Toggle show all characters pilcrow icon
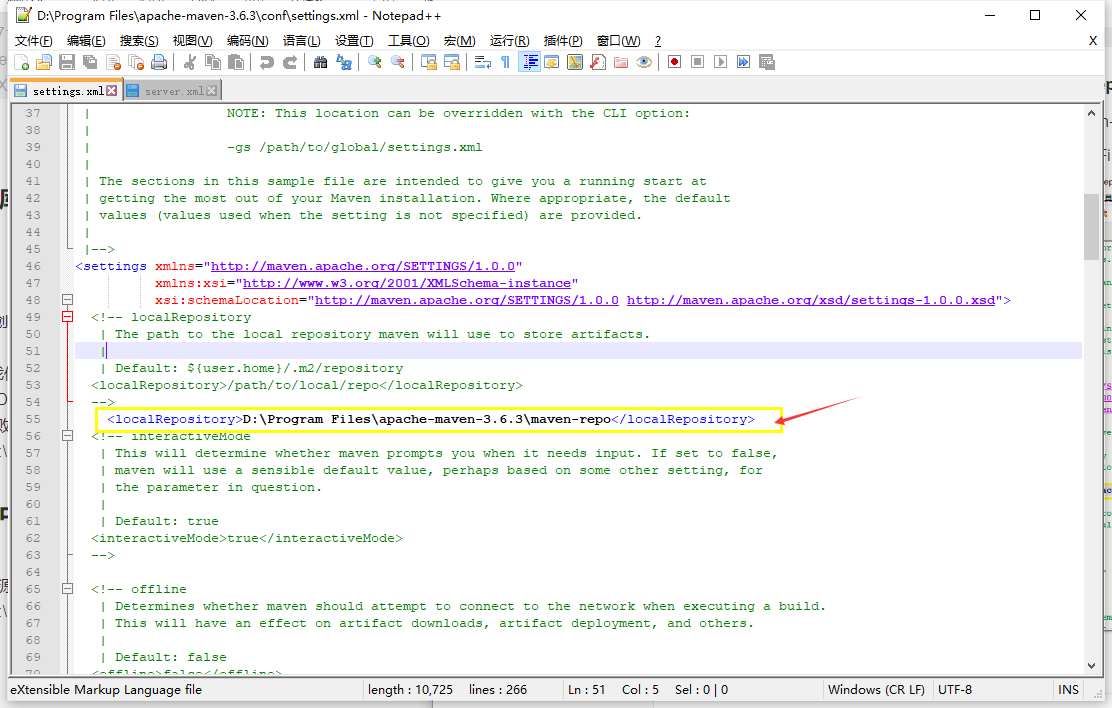This screenshot has height=708, width=1112. coord(506,62)
